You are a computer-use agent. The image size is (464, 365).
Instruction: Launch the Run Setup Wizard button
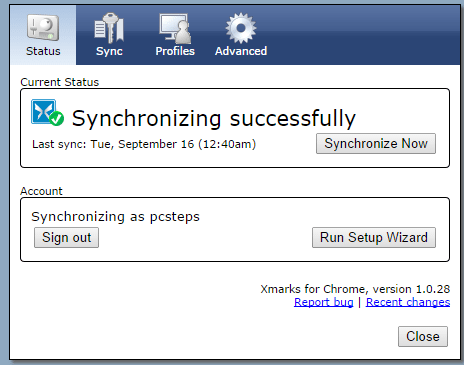point(374,238)
